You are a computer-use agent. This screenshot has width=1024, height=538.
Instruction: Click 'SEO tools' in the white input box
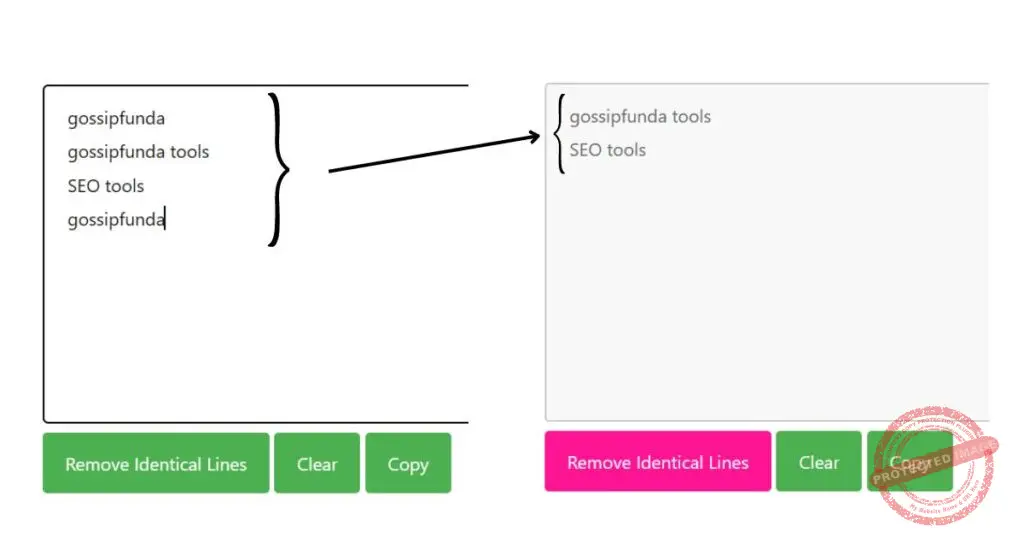(x=106, y=186)
